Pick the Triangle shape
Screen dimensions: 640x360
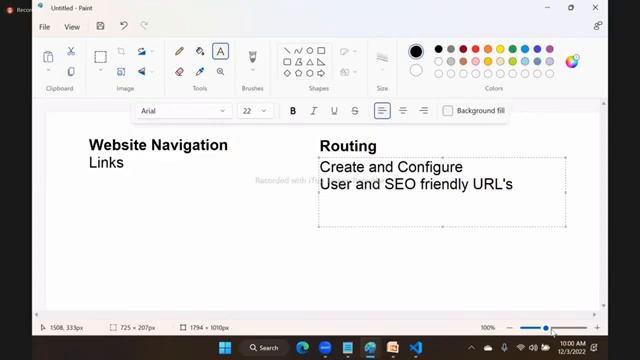pyautogui.click(x=310, y=62)
